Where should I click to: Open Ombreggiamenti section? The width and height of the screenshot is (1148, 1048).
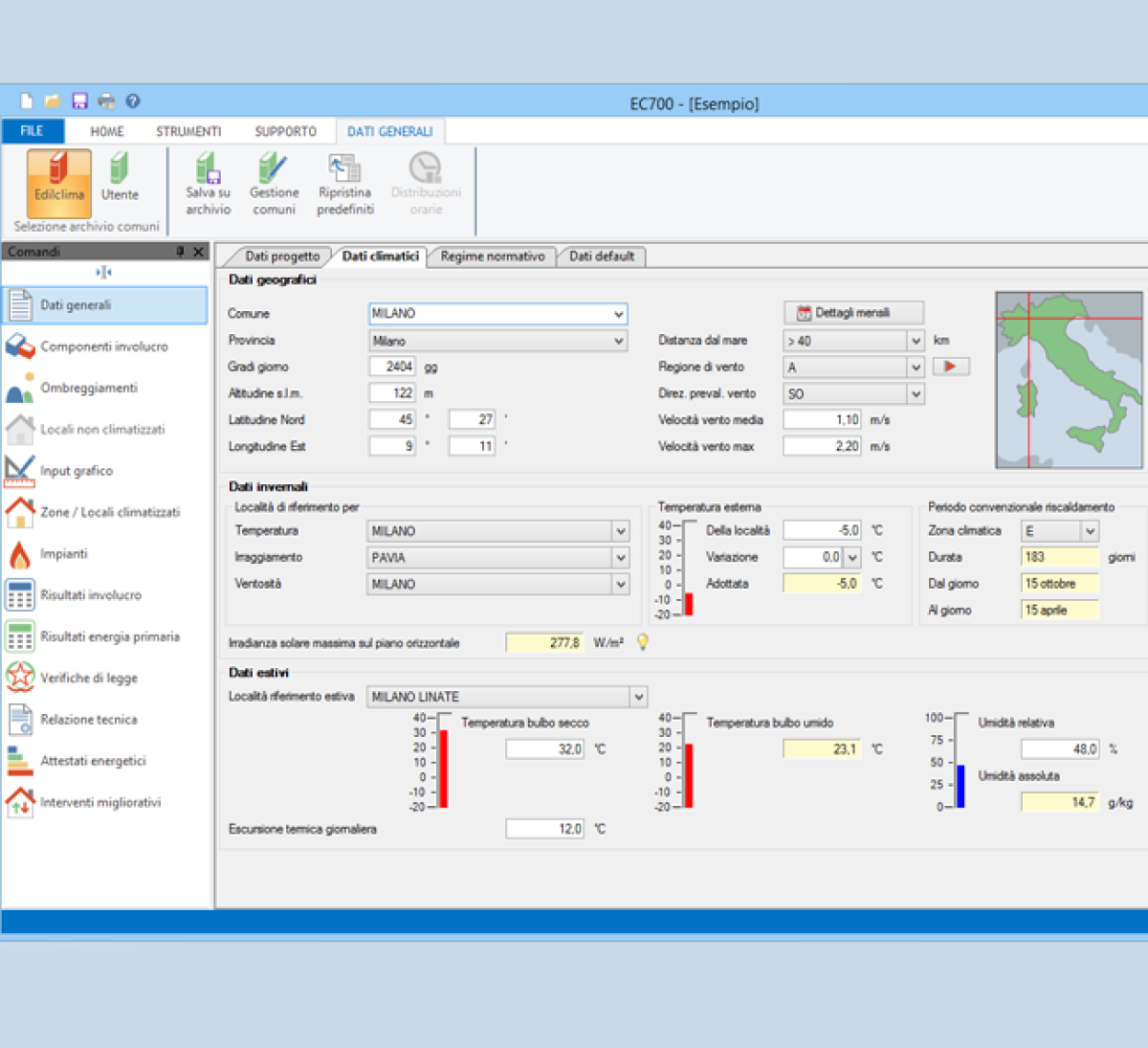coord(105,388)
